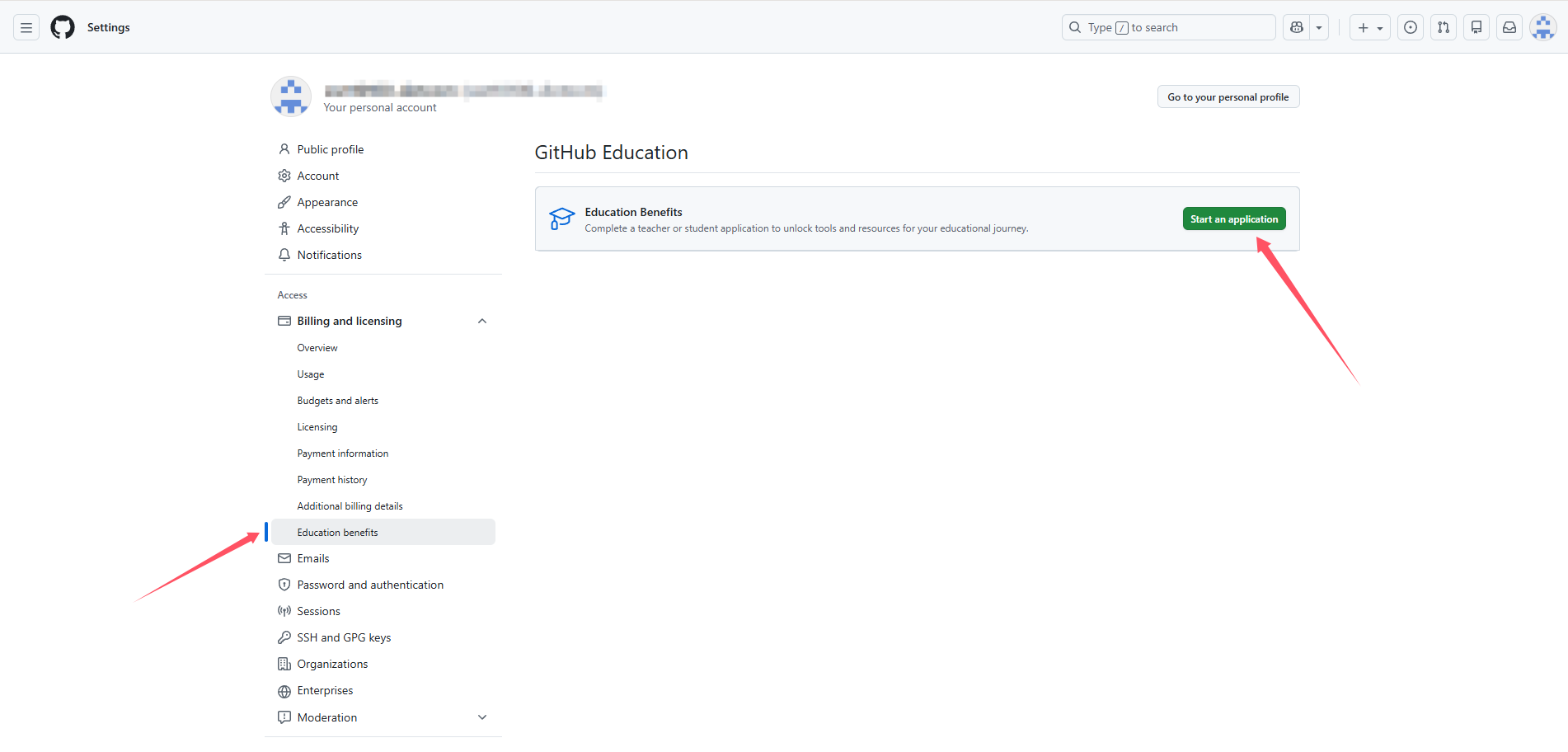Screen dimensions: 1568x752
Task: Select Education benefits sidebar item
Action: [337, 533]
